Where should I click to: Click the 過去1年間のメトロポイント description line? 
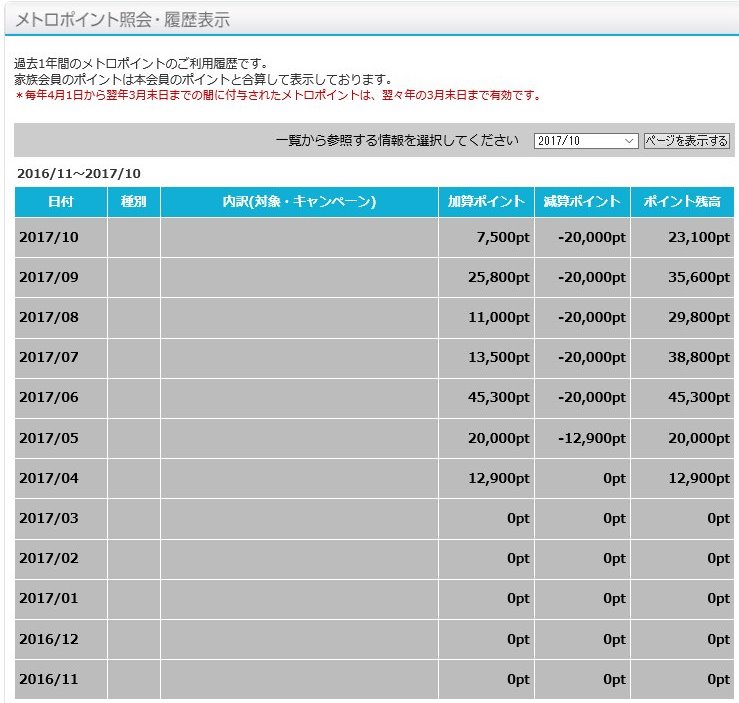(141, 64)
